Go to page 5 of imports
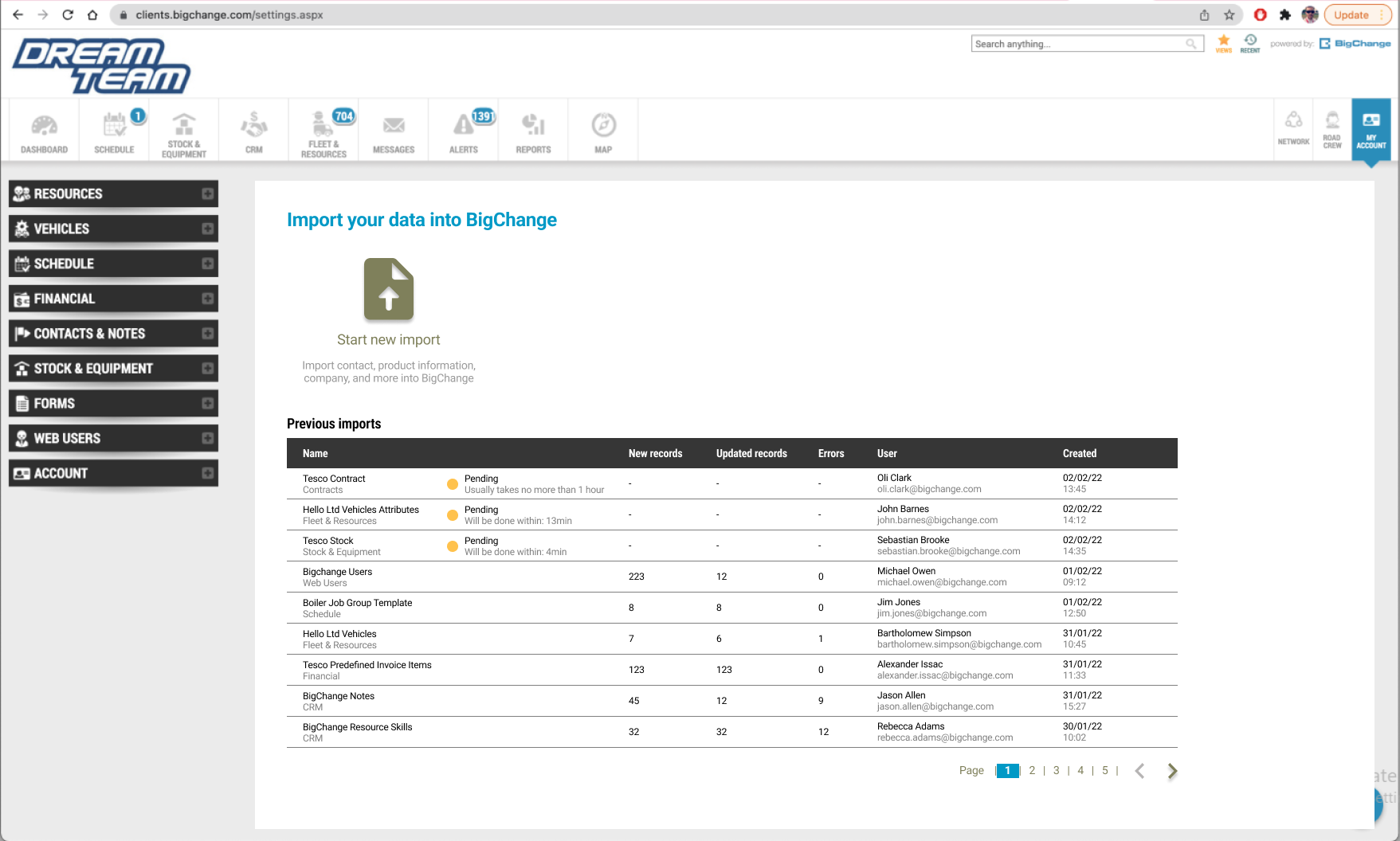The height and width of the screenshot is (841, 1400). [1105, 770]
